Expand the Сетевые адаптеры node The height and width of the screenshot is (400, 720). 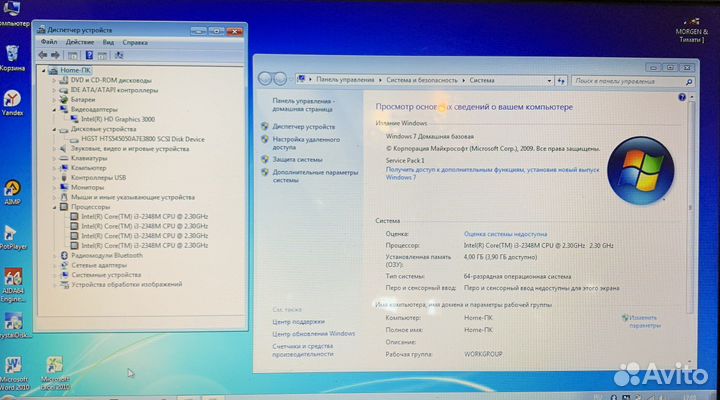tap(54, 265)
